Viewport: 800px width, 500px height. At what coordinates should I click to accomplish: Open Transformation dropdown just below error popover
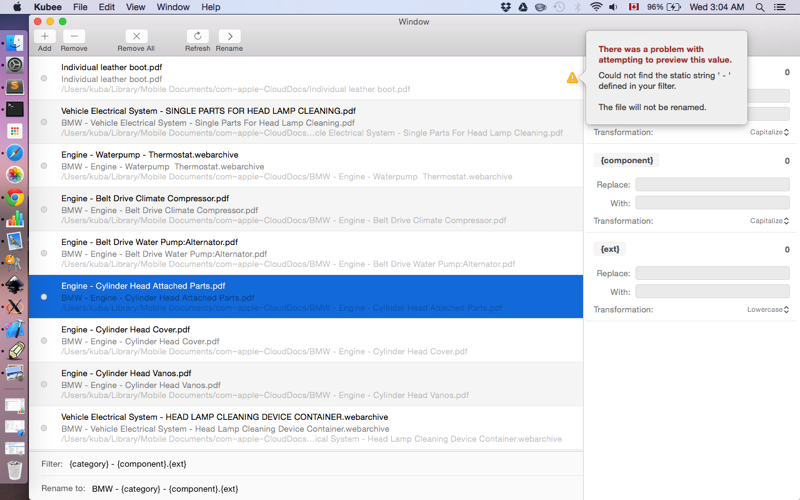click(x=769, y=132)
